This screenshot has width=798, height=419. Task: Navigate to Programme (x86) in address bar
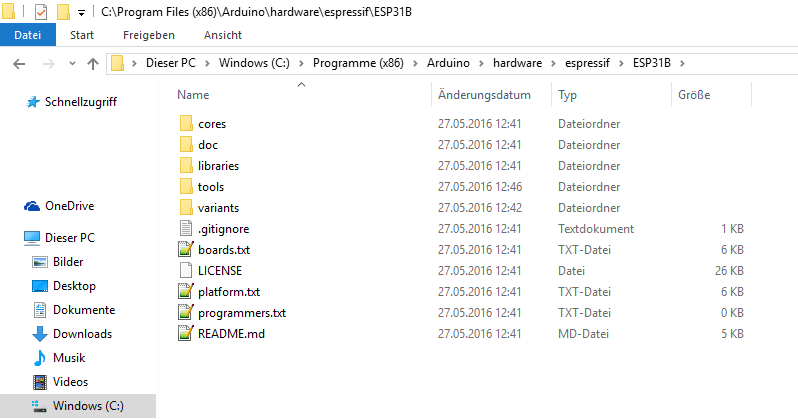click(x=358, y=63)
